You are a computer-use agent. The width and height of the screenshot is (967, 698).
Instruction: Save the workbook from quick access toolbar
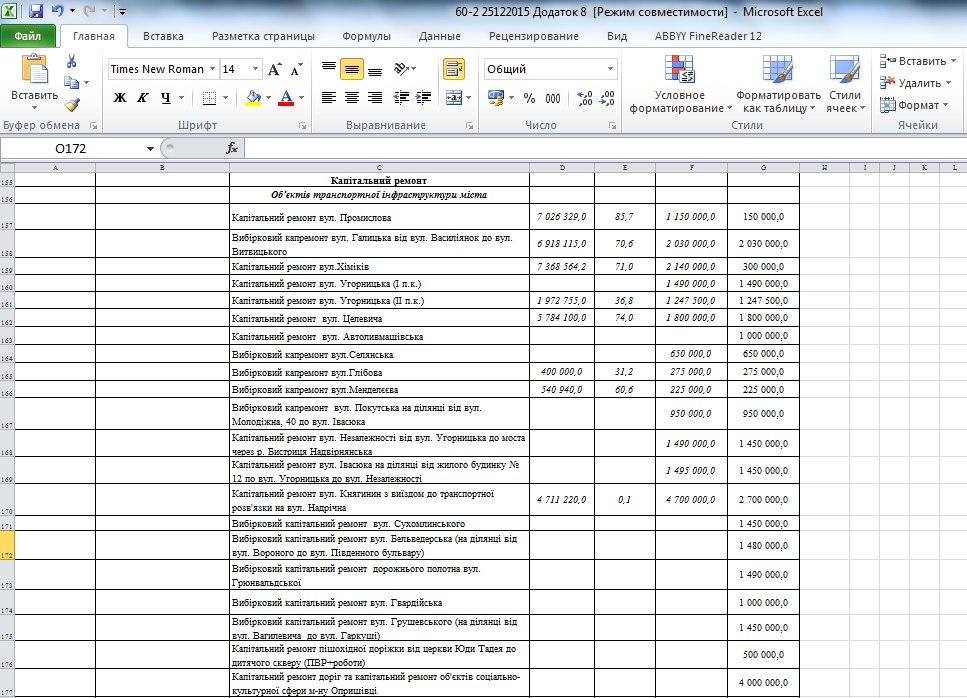click(x=36, y=10)
